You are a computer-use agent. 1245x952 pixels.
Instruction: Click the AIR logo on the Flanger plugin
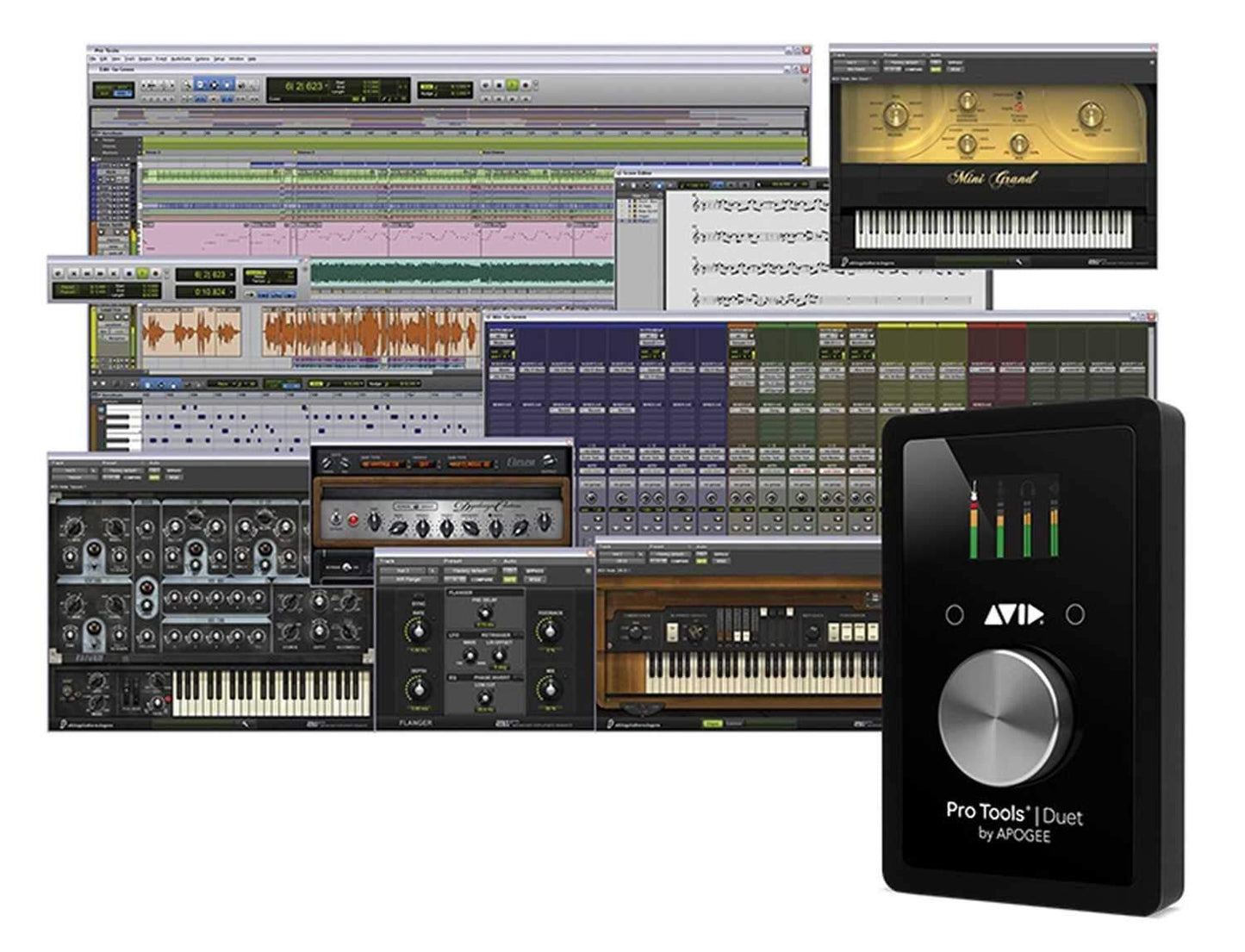click(503, 724)
